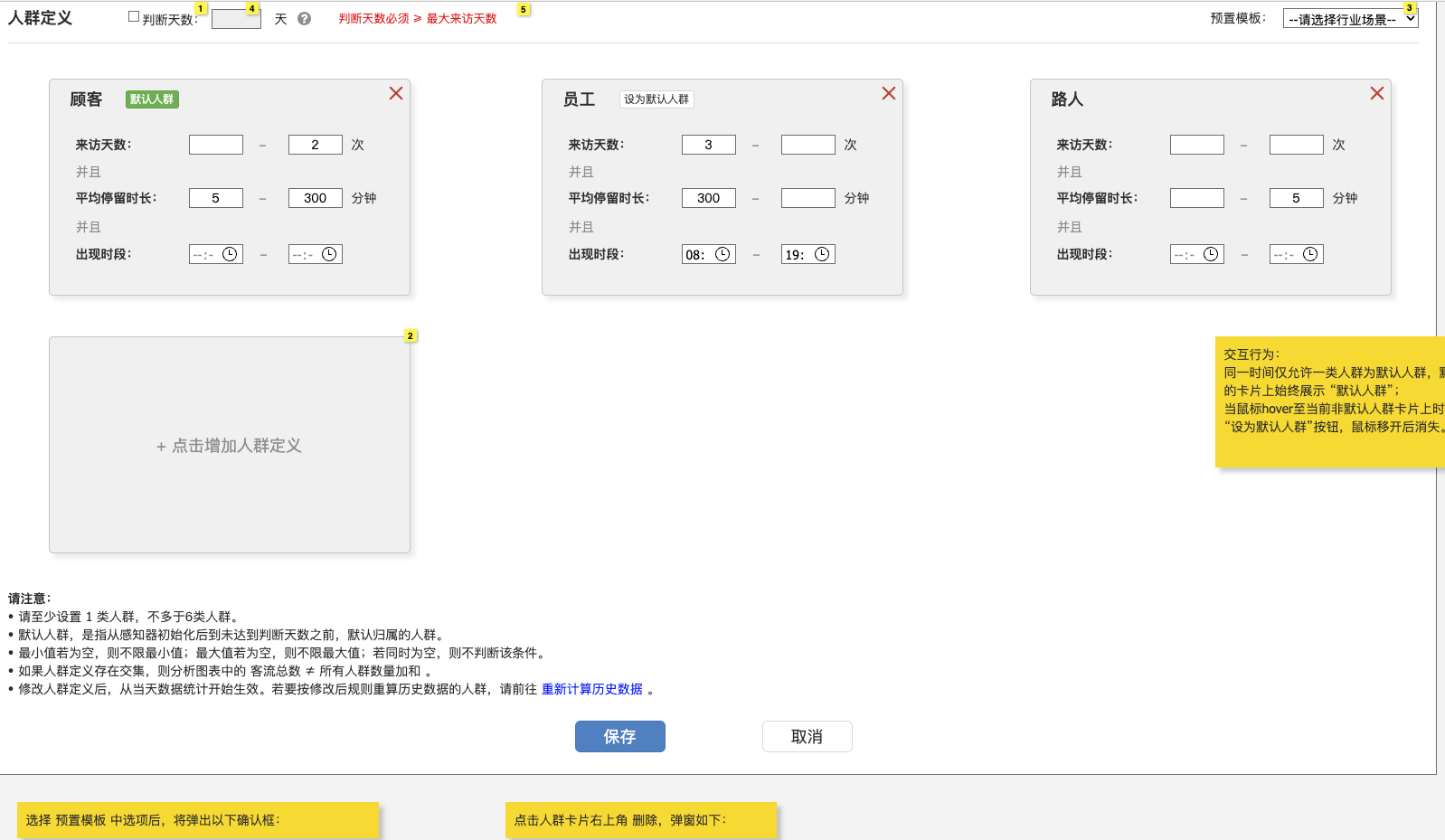The image size is (1445, 840).
Task: Click 路人 来访天数 maximum field
Action: tap(1297, 145)
